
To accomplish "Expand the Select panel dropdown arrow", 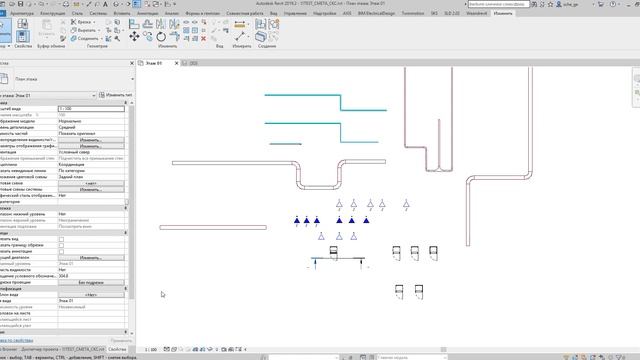I will pos(9,46).
